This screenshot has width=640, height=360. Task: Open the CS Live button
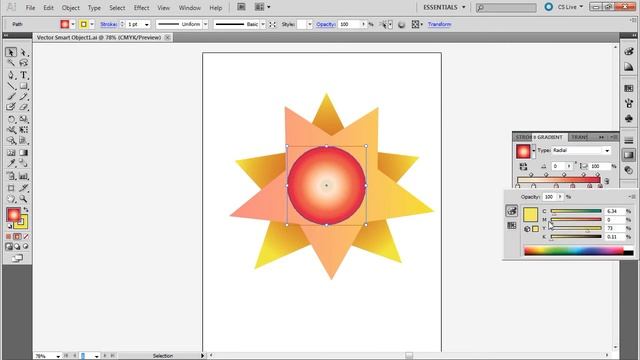click(564, 7)
